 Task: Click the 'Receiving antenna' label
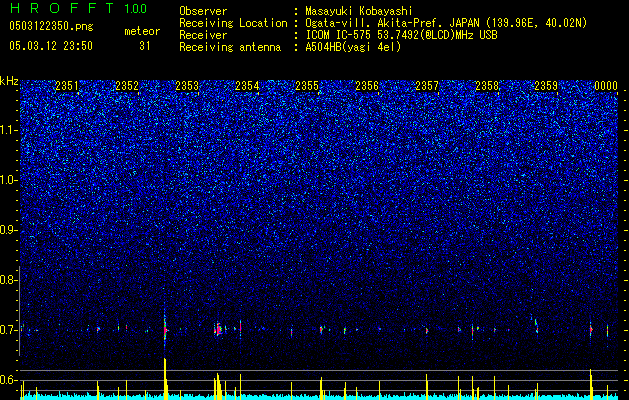coord(230,47)
